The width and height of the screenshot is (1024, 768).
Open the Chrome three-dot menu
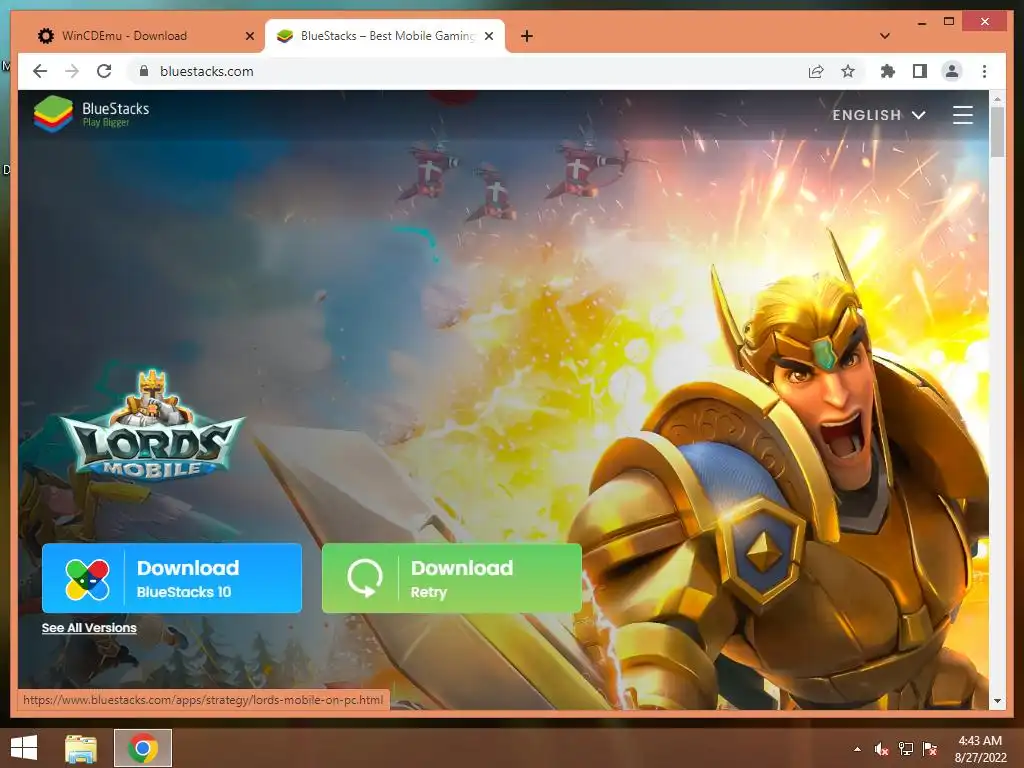tap(984, 71)
